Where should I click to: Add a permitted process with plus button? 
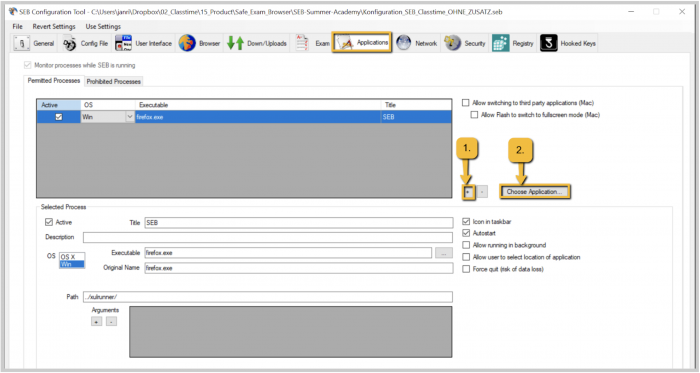pyautogui.click(x=468, y=192)
